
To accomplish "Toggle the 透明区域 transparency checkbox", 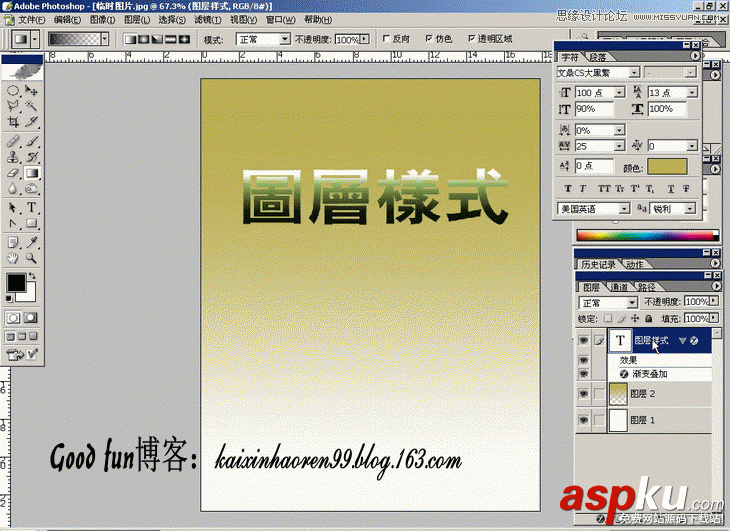I will pyautogui.click(x=471, y=39).
